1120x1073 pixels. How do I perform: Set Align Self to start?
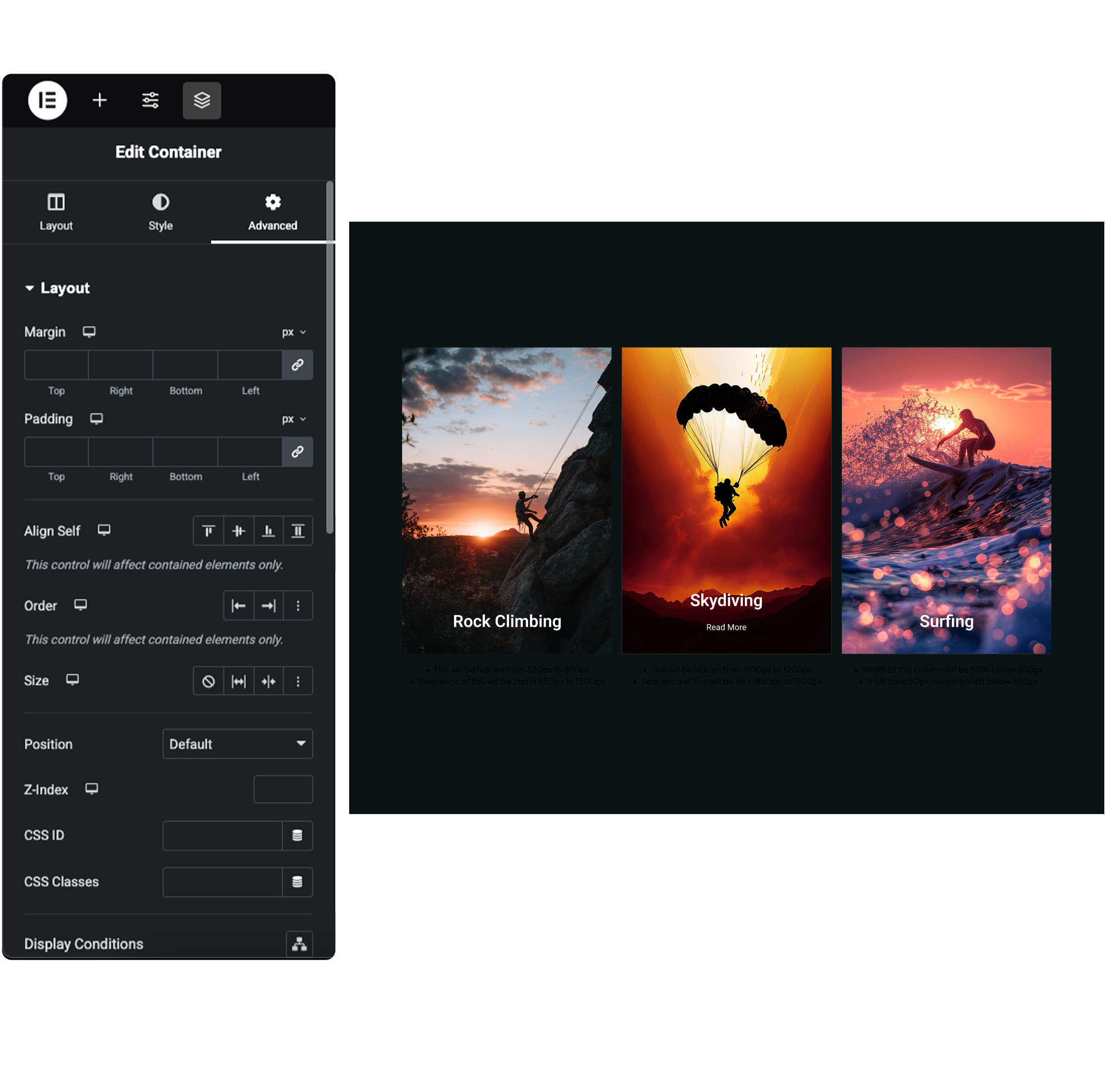pos(208,532)
